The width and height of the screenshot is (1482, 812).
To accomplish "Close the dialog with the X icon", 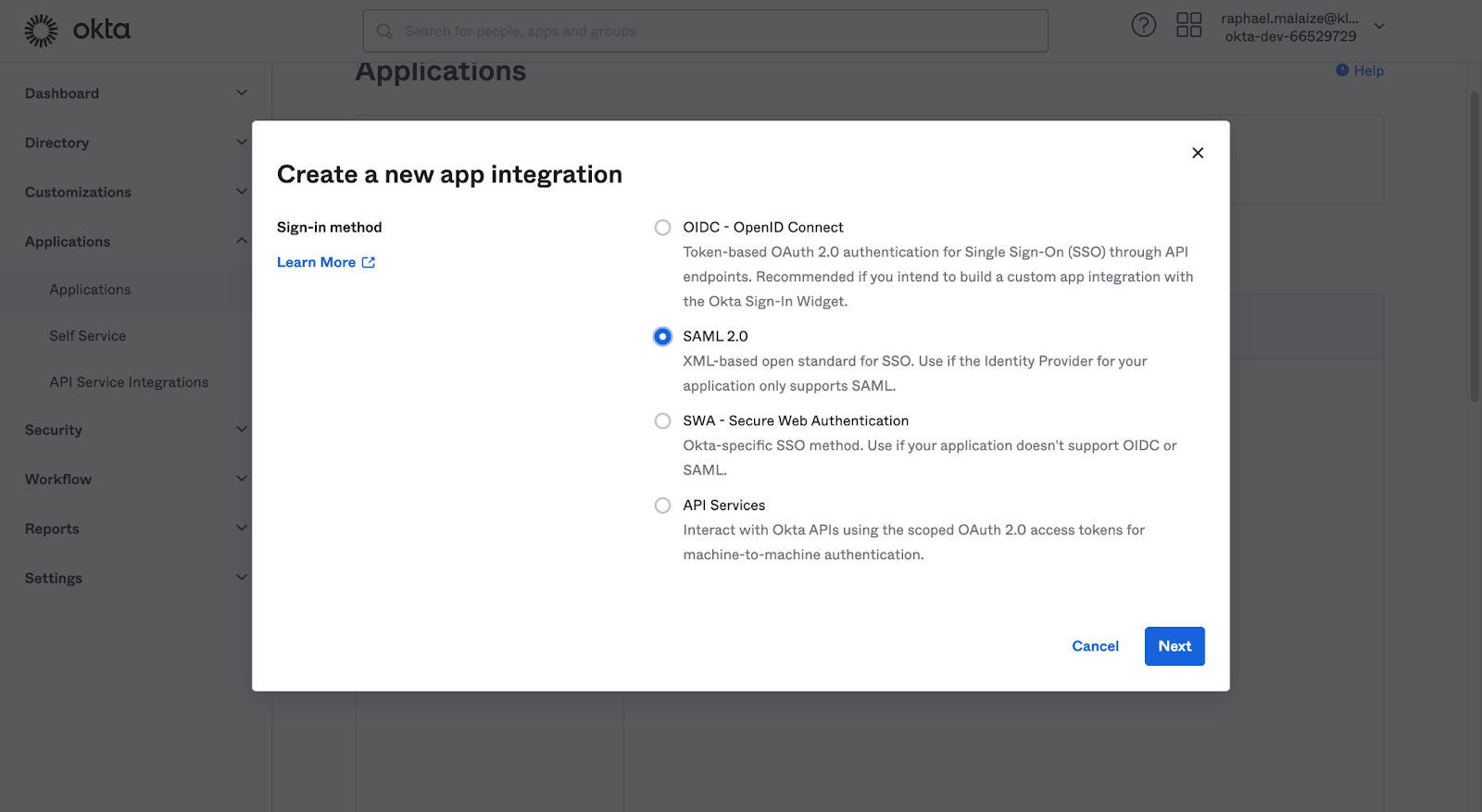I will pyautogui.click(x=1198, y=153).
